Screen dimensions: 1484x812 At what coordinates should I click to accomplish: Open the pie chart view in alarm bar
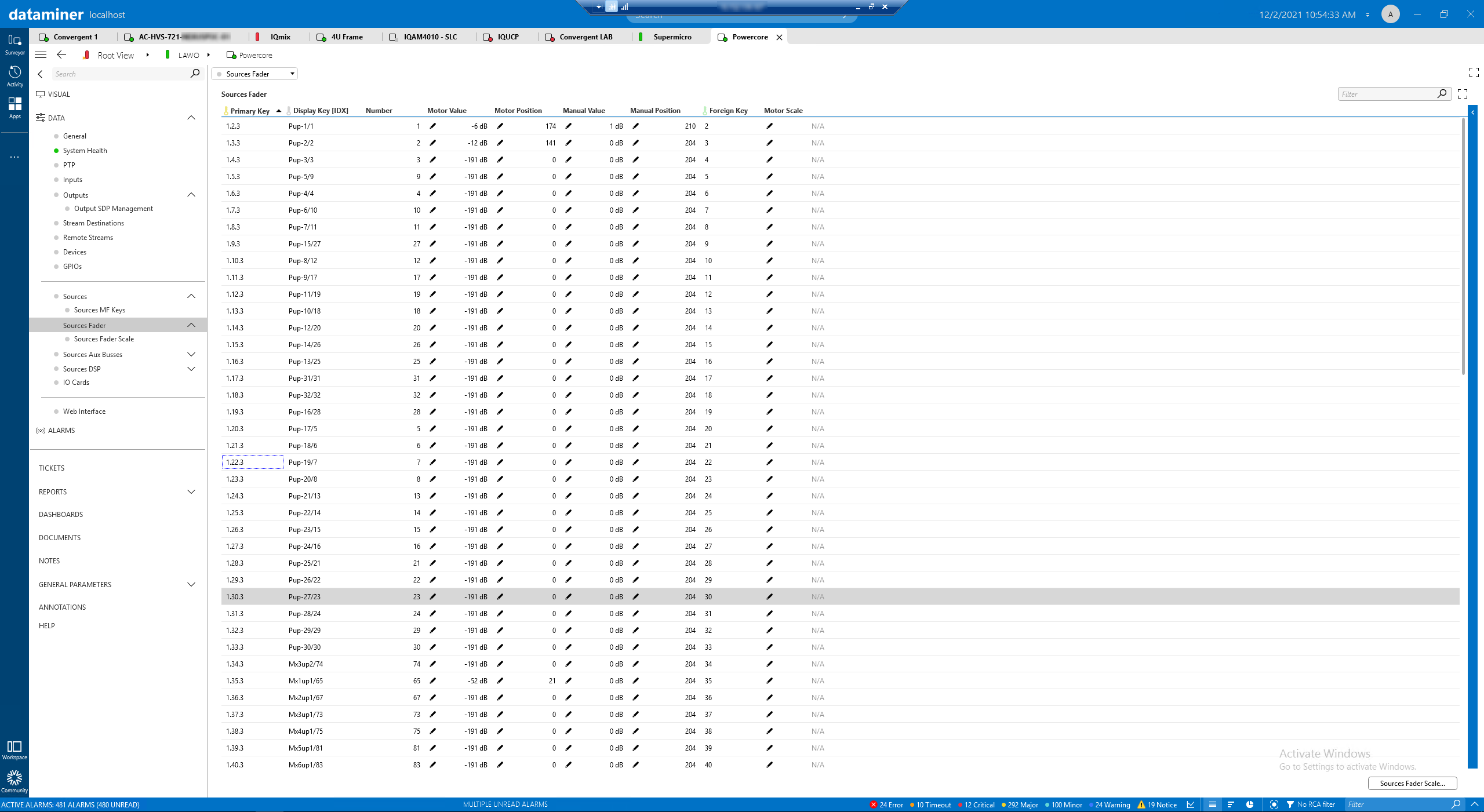click(1250, 804)
